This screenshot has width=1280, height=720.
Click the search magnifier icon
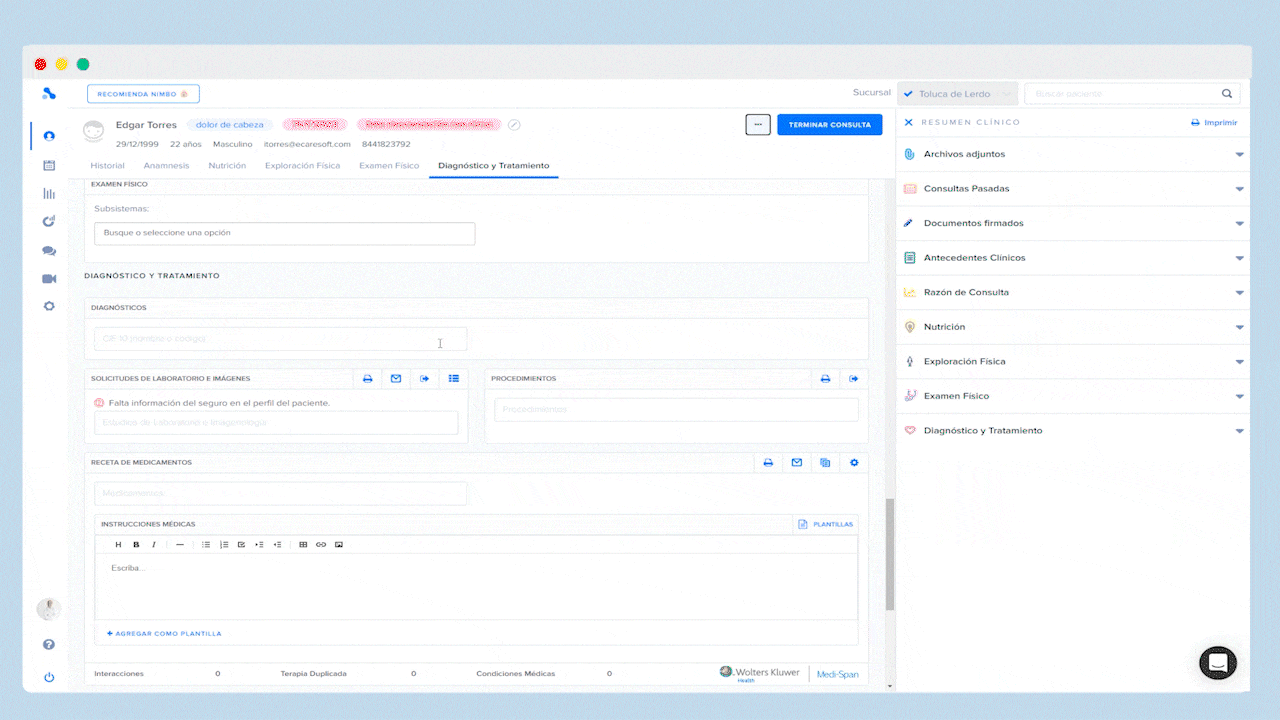click(x=1227, y=94)
